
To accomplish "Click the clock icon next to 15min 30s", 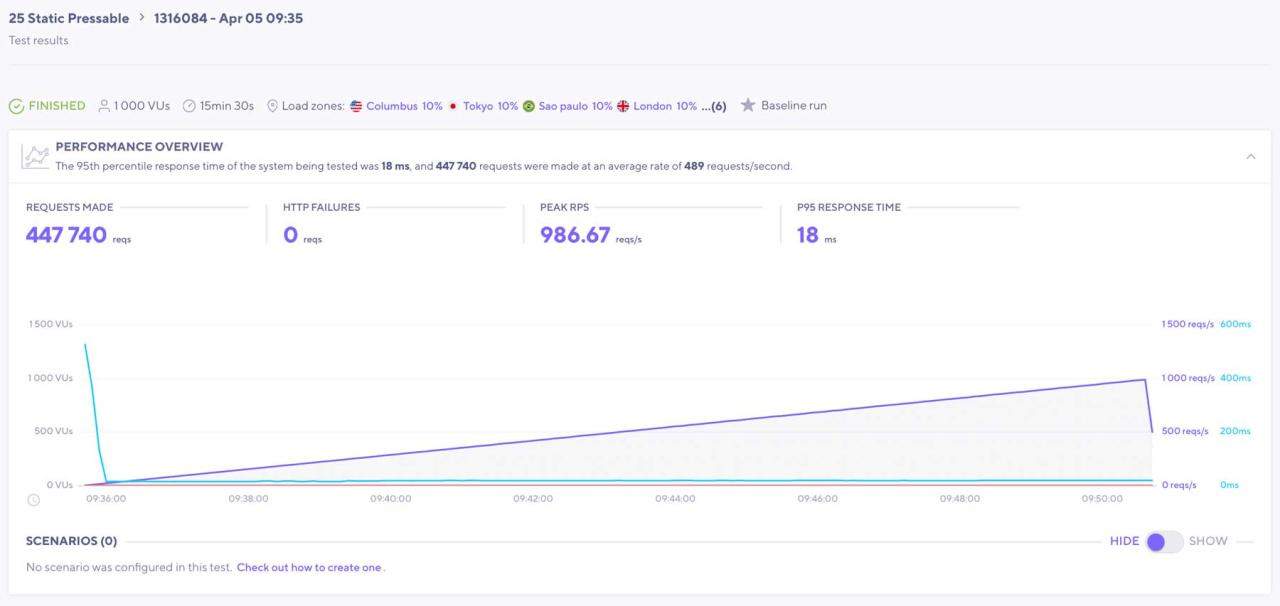I will [189, 106].
